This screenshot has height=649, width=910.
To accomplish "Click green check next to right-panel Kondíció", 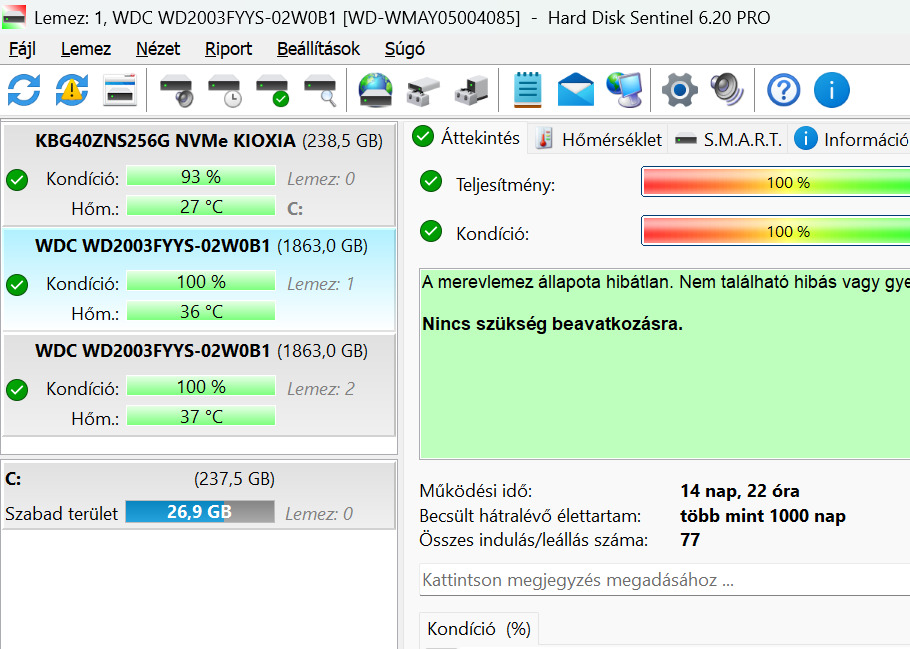I will pos(431,231).
